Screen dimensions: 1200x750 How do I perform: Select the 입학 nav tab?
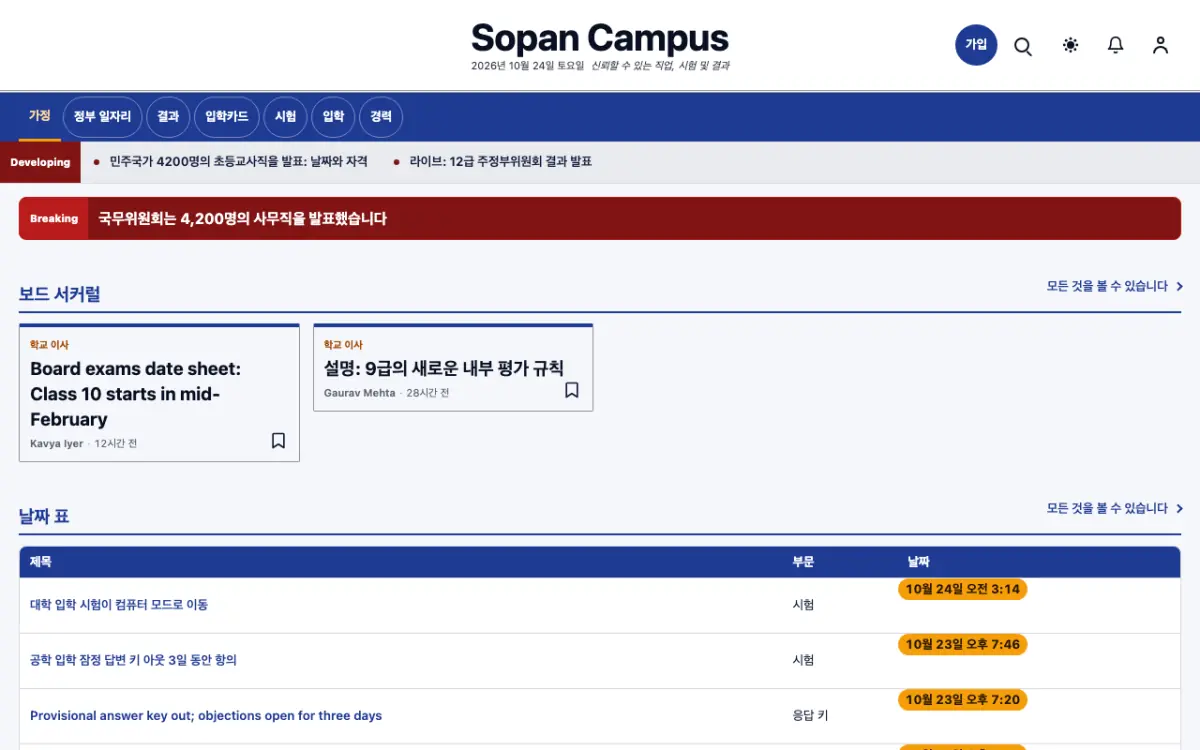pyautogui.click(x=333, y=117)
